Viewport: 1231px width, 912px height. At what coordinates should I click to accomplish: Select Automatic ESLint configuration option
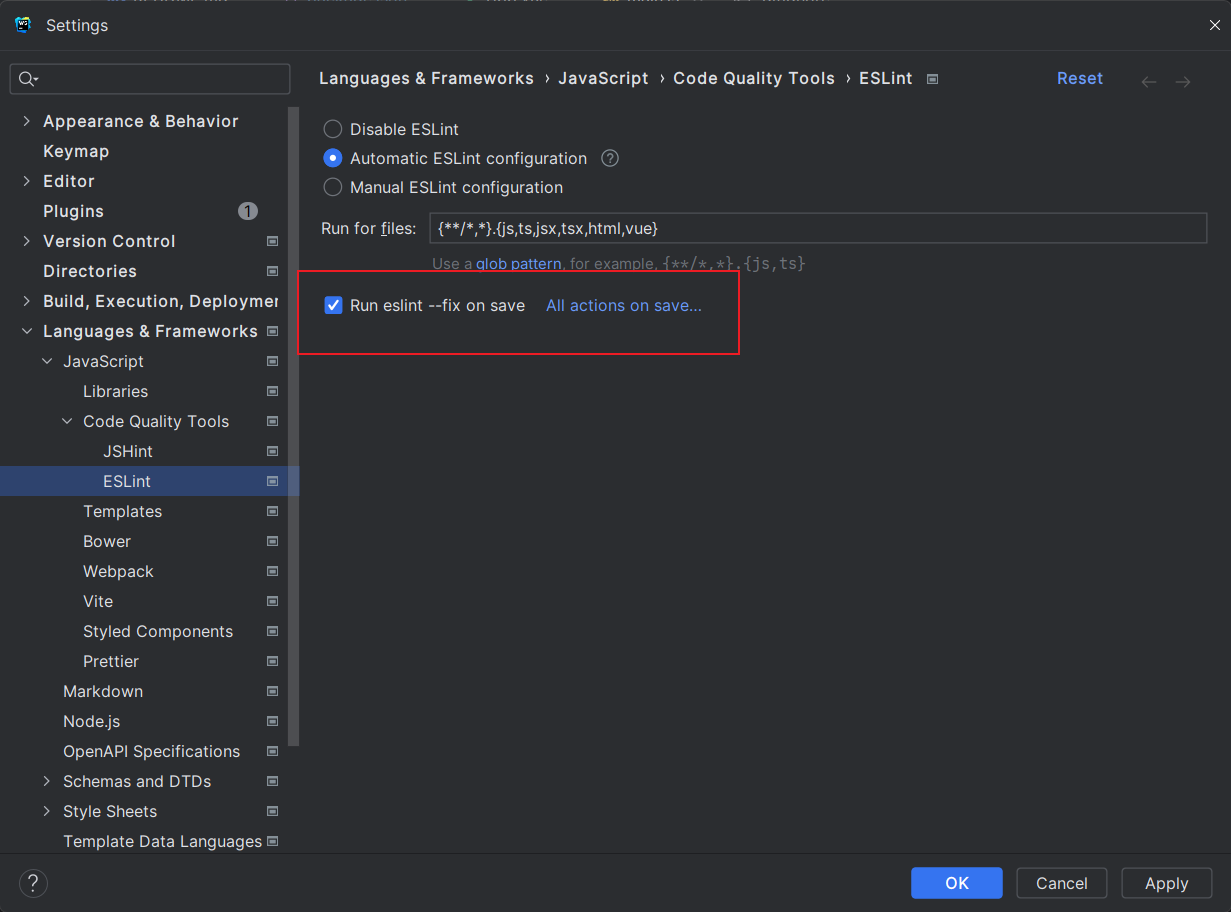pos(333,158)
